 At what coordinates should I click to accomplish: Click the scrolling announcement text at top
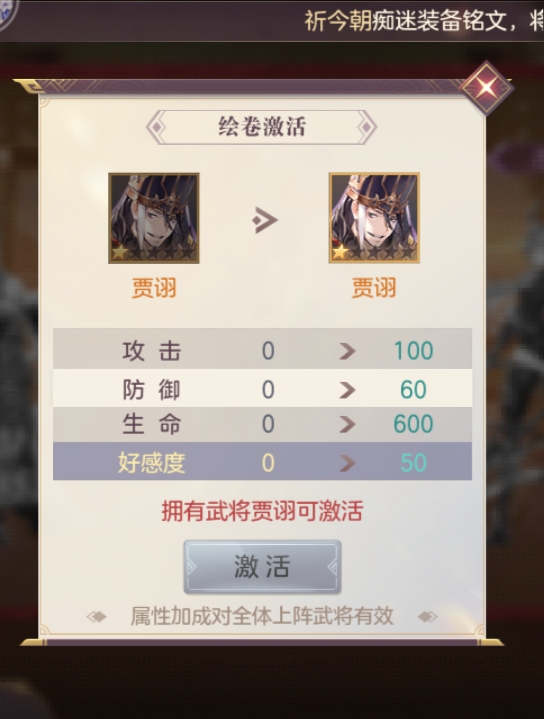coord(424,21)
